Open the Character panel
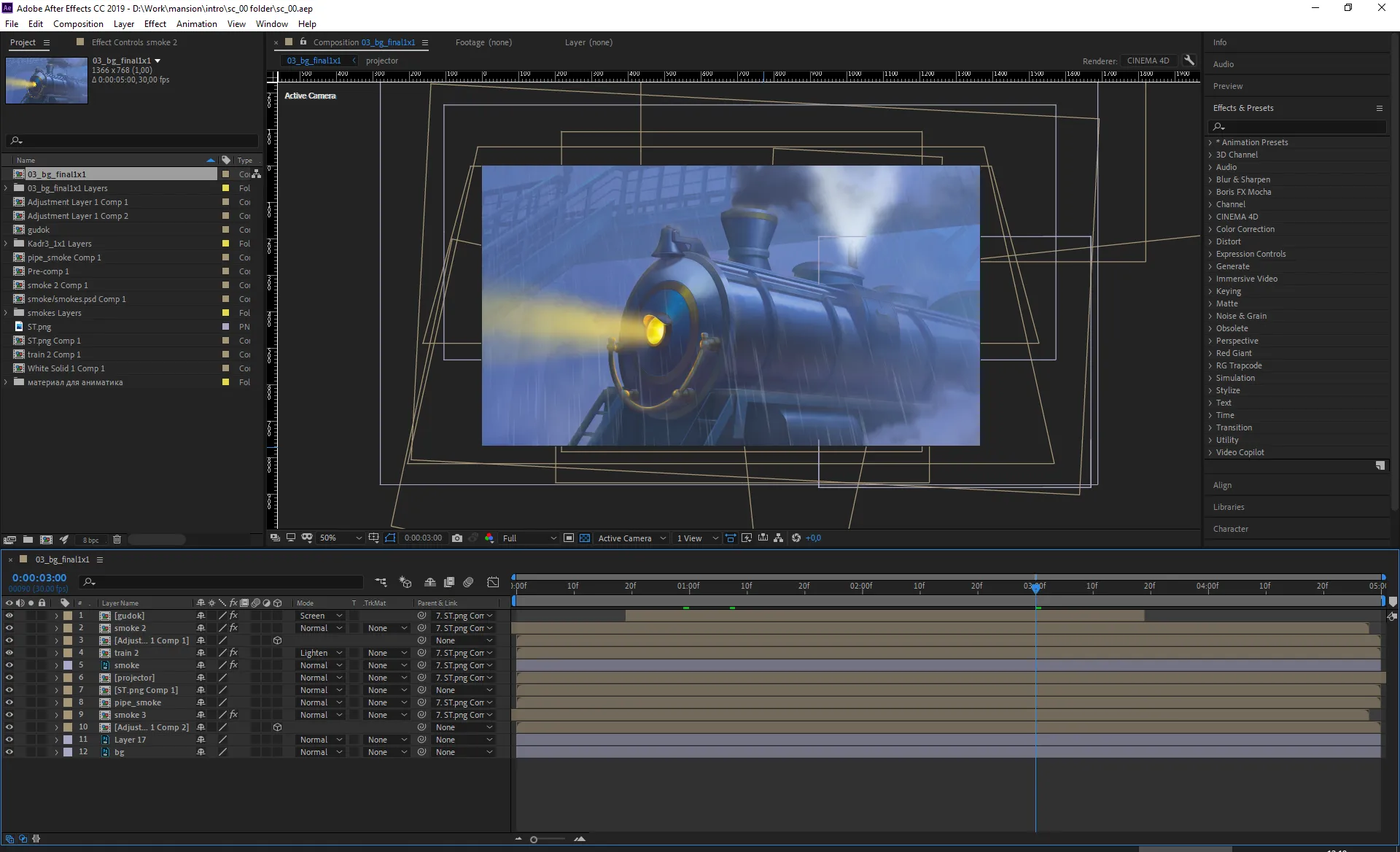 point(1231,529)
